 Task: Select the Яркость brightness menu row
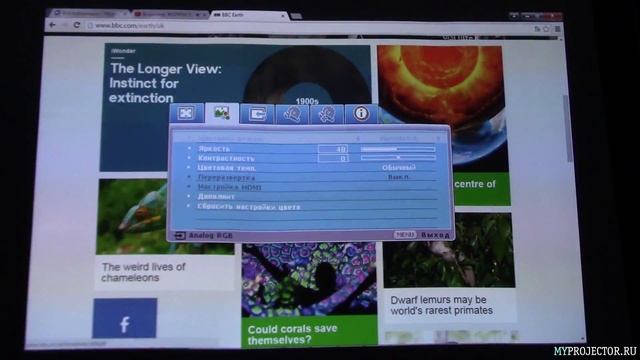click(x=311, y=149)
